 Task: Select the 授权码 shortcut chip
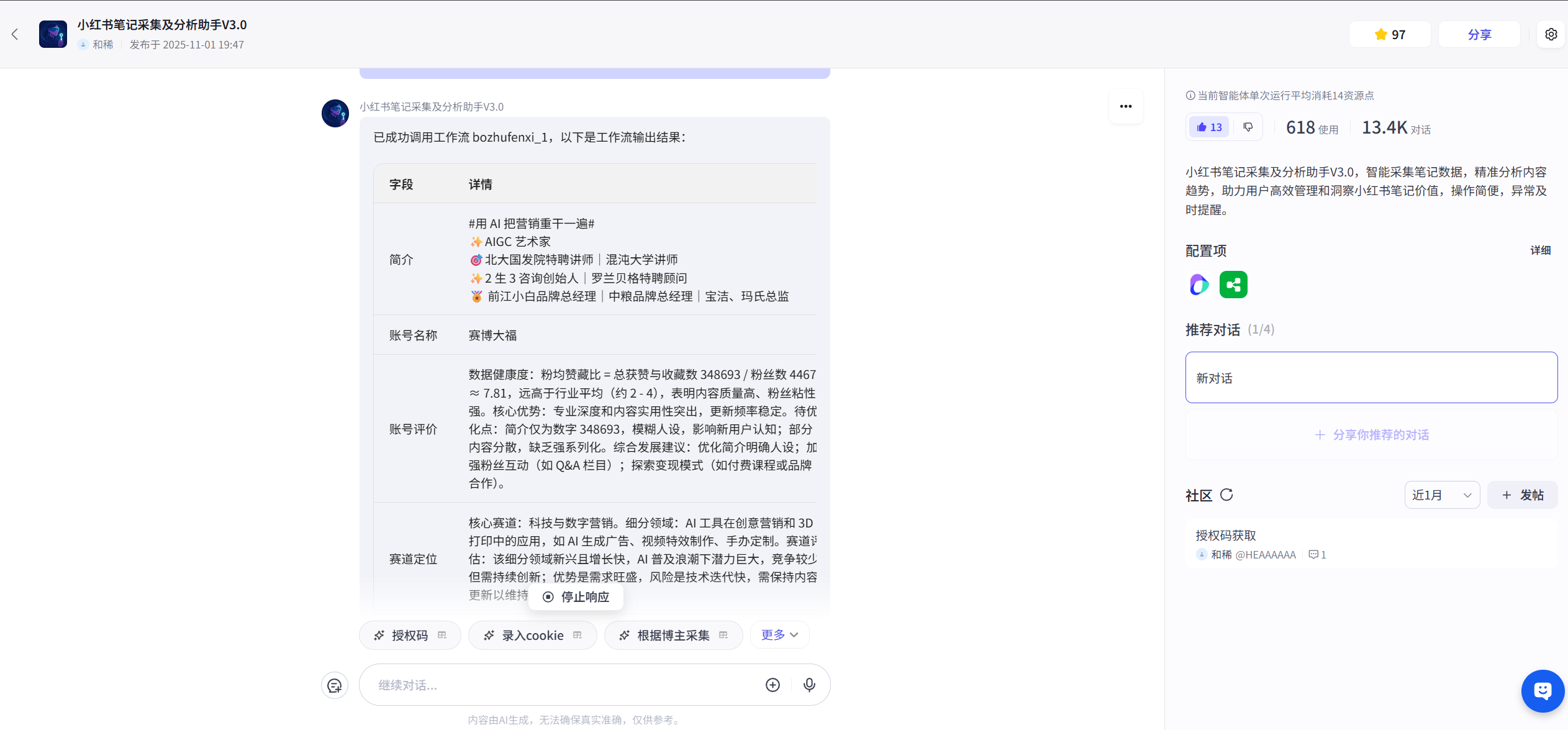(409, 635)
